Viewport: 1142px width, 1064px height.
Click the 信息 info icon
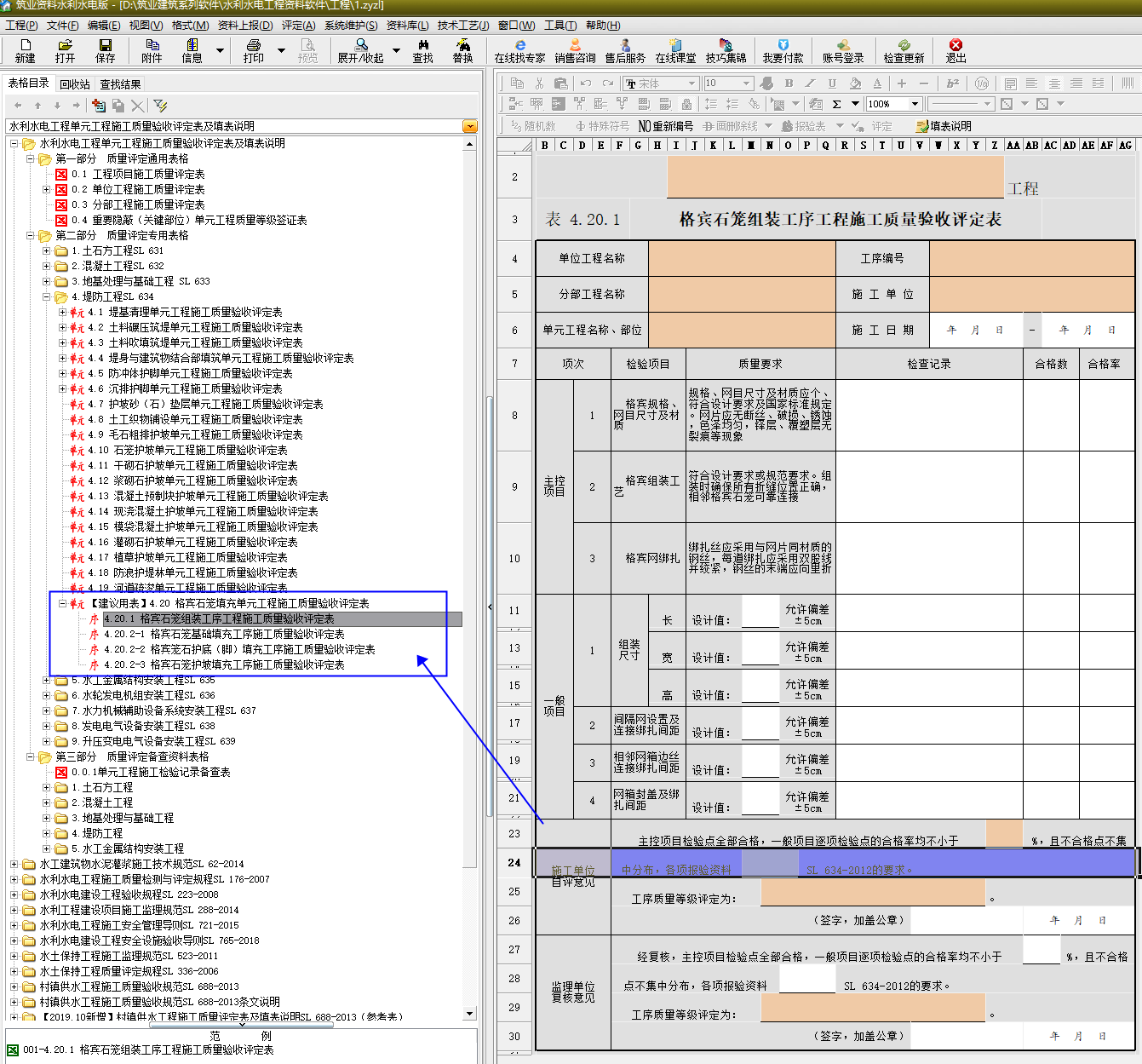(x=192, y=50)
